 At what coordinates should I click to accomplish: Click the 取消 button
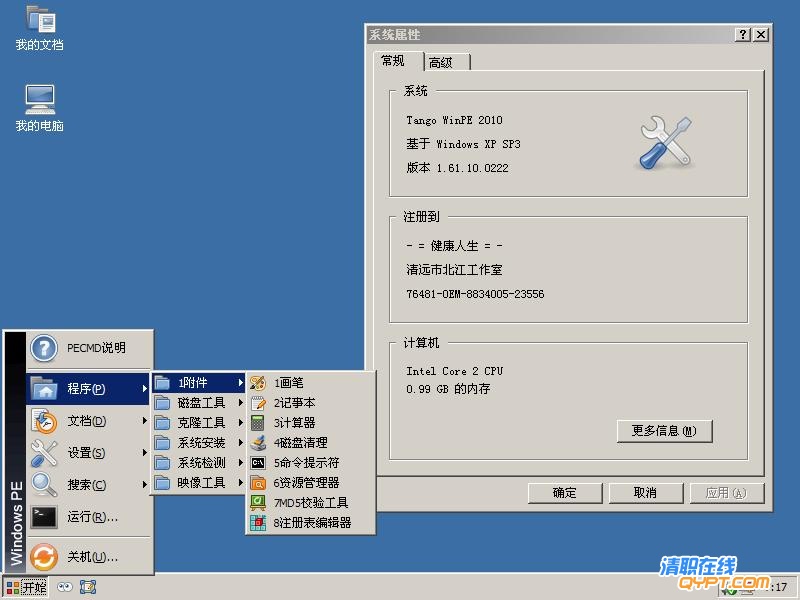tap(645, 493)
